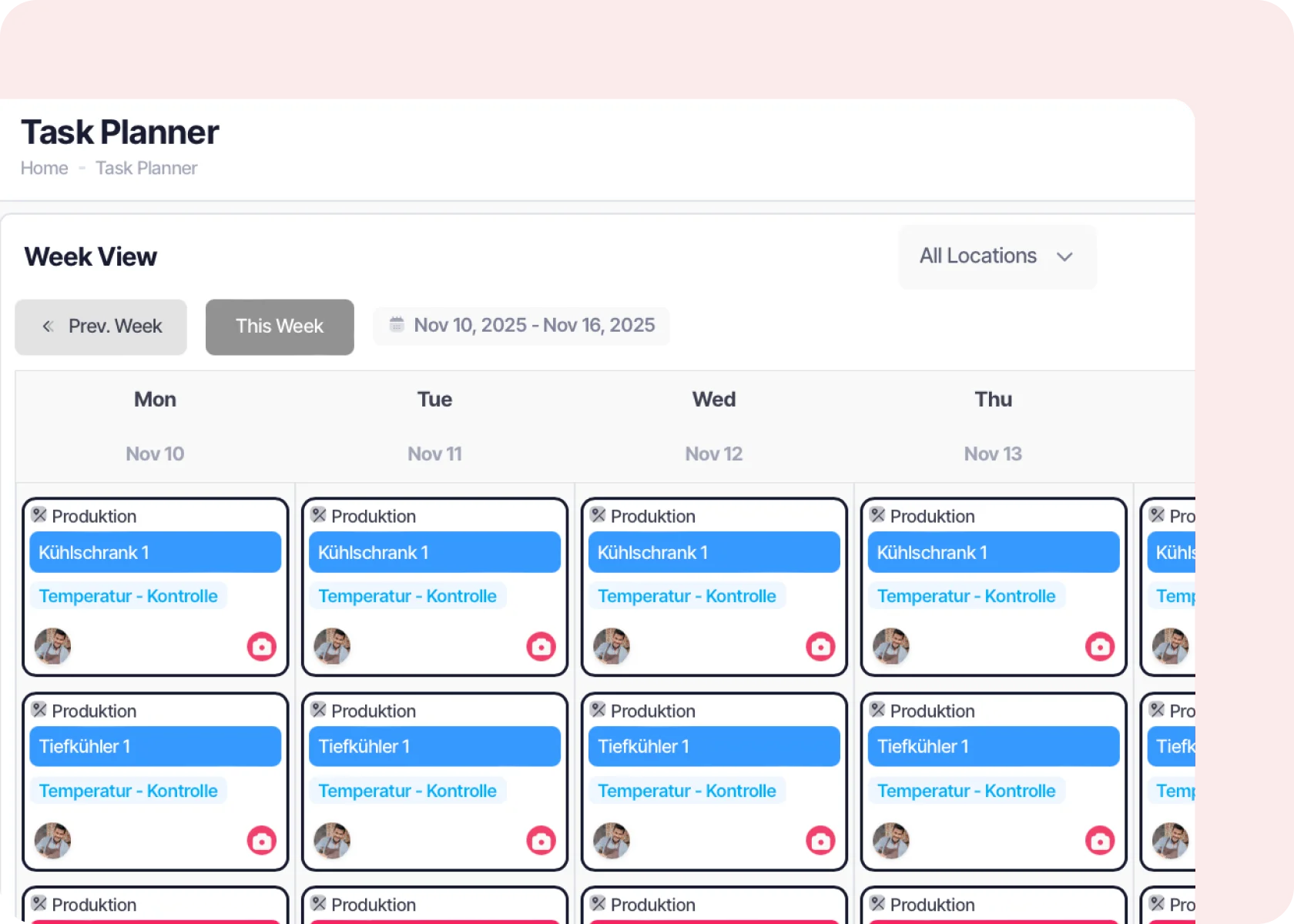Open Thursday Kühlschrank 1 task
The image size is (1294, 924).
point(994,552)
